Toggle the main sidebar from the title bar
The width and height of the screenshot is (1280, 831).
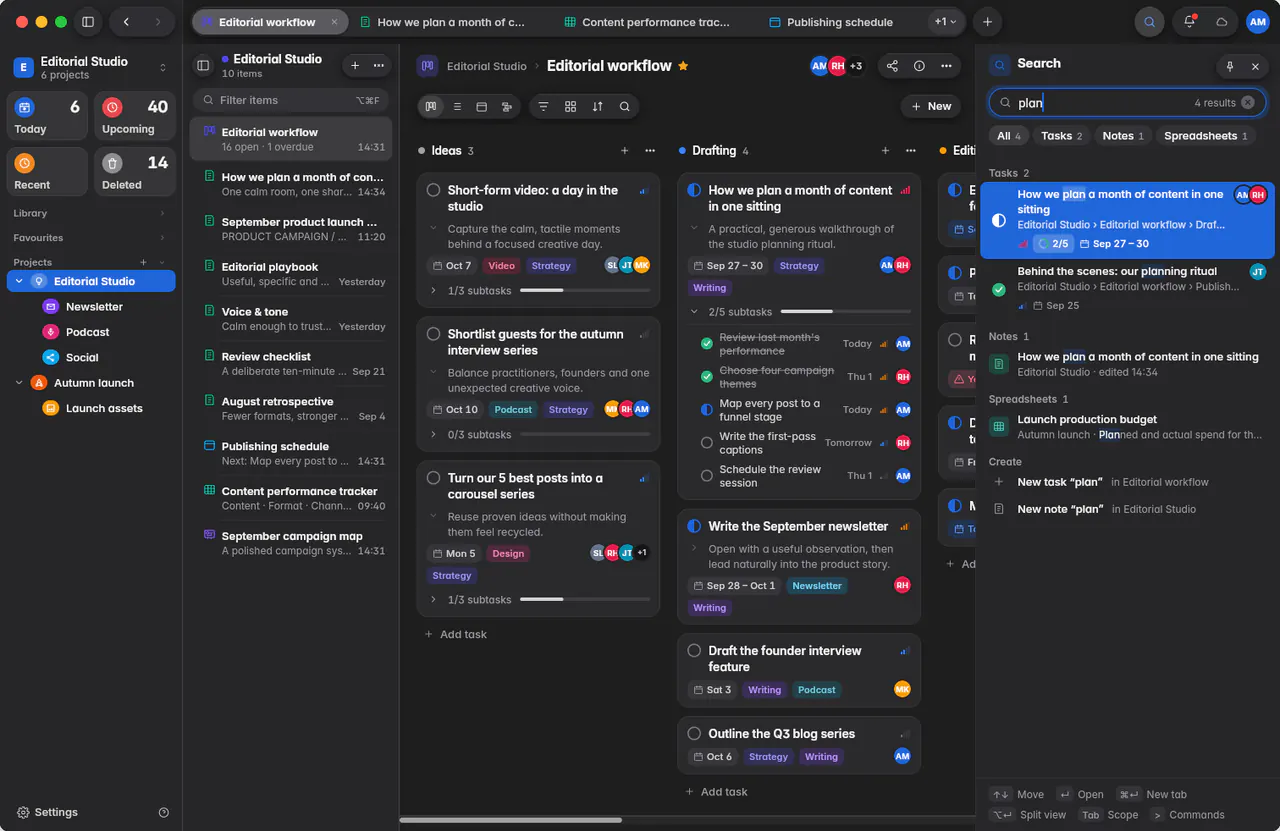[88, 22]
